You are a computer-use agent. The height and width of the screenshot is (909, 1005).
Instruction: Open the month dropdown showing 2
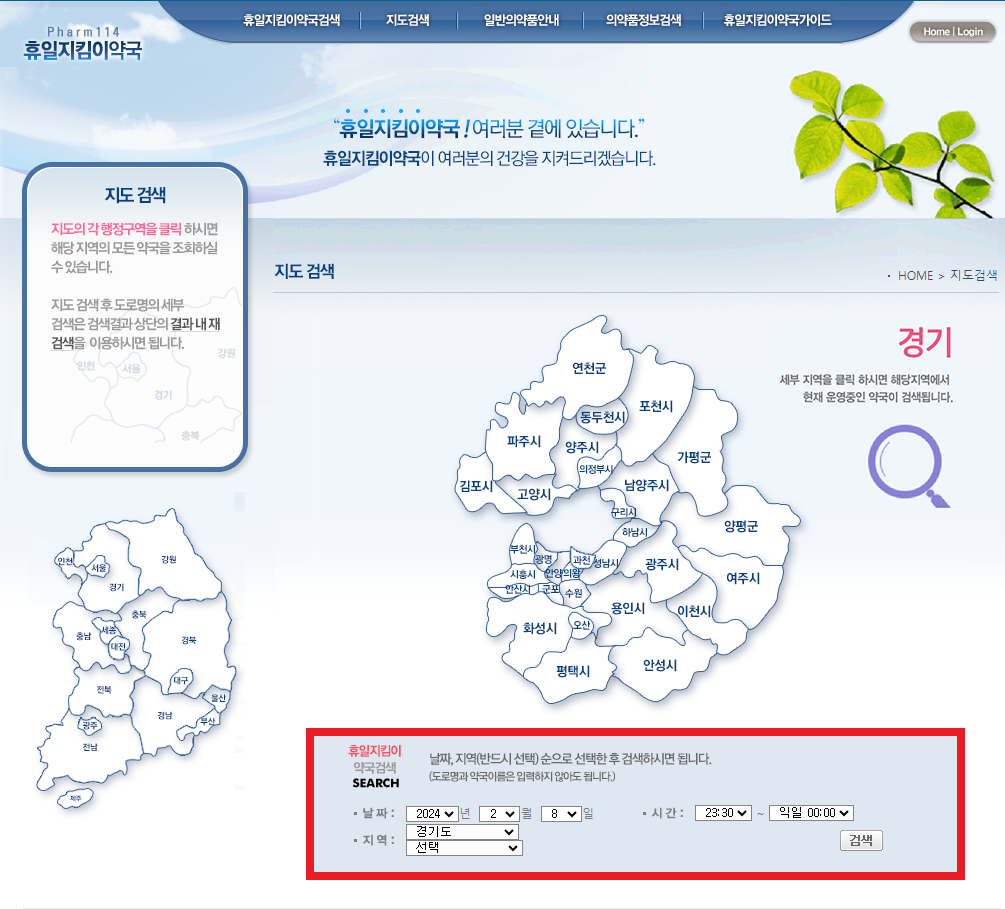point(499,813)
